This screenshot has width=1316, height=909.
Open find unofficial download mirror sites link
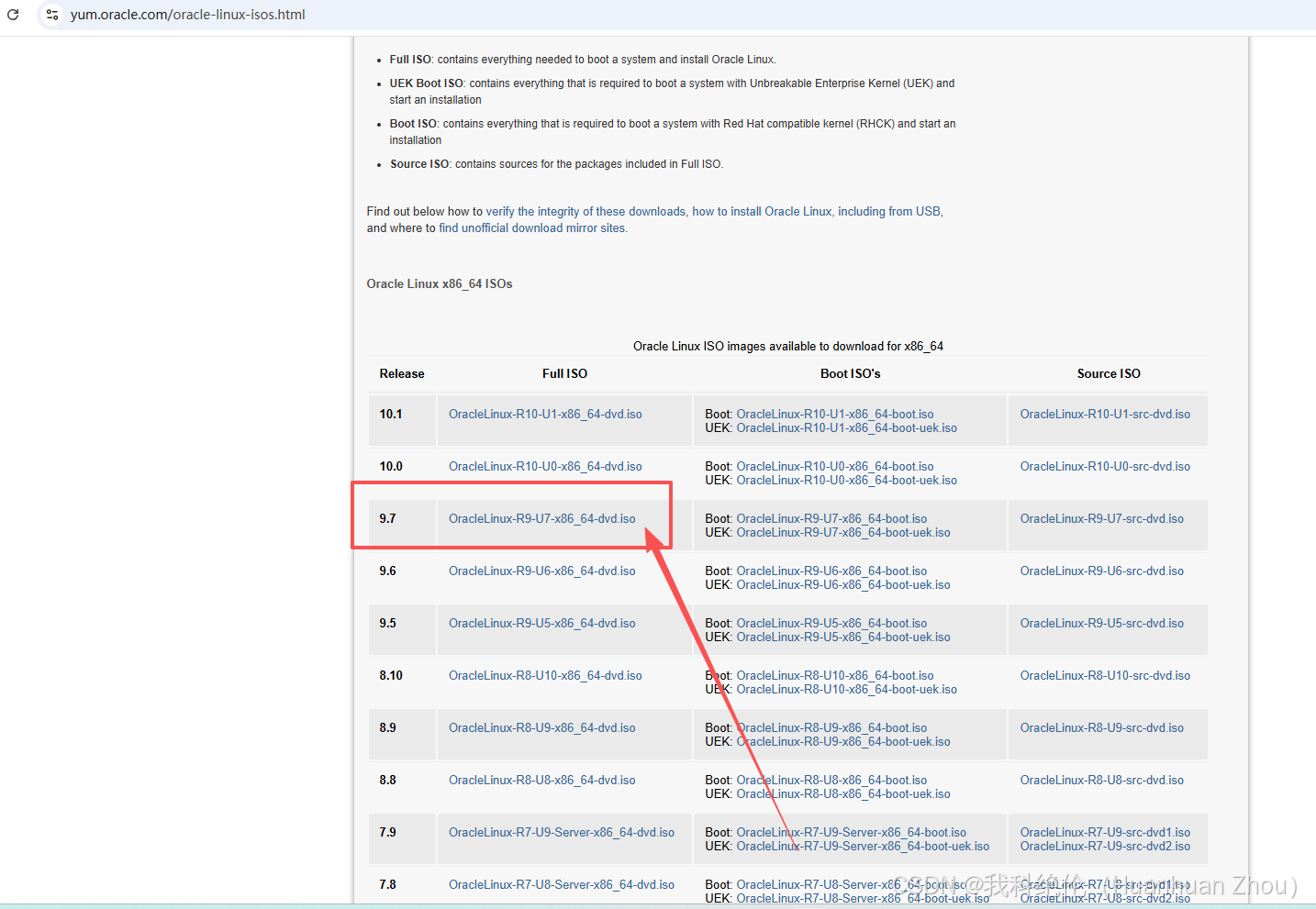click(532, 228)
